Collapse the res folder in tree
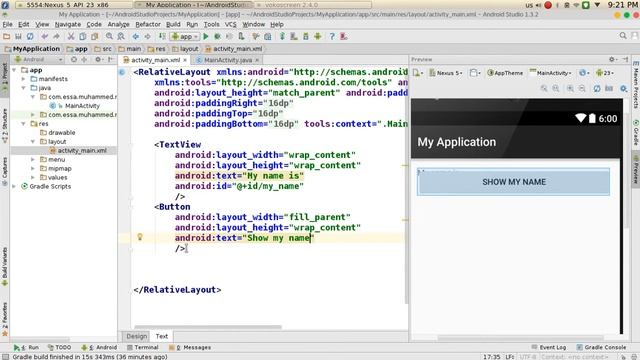This screenshot has height=360, width=640. click(23, 123)
